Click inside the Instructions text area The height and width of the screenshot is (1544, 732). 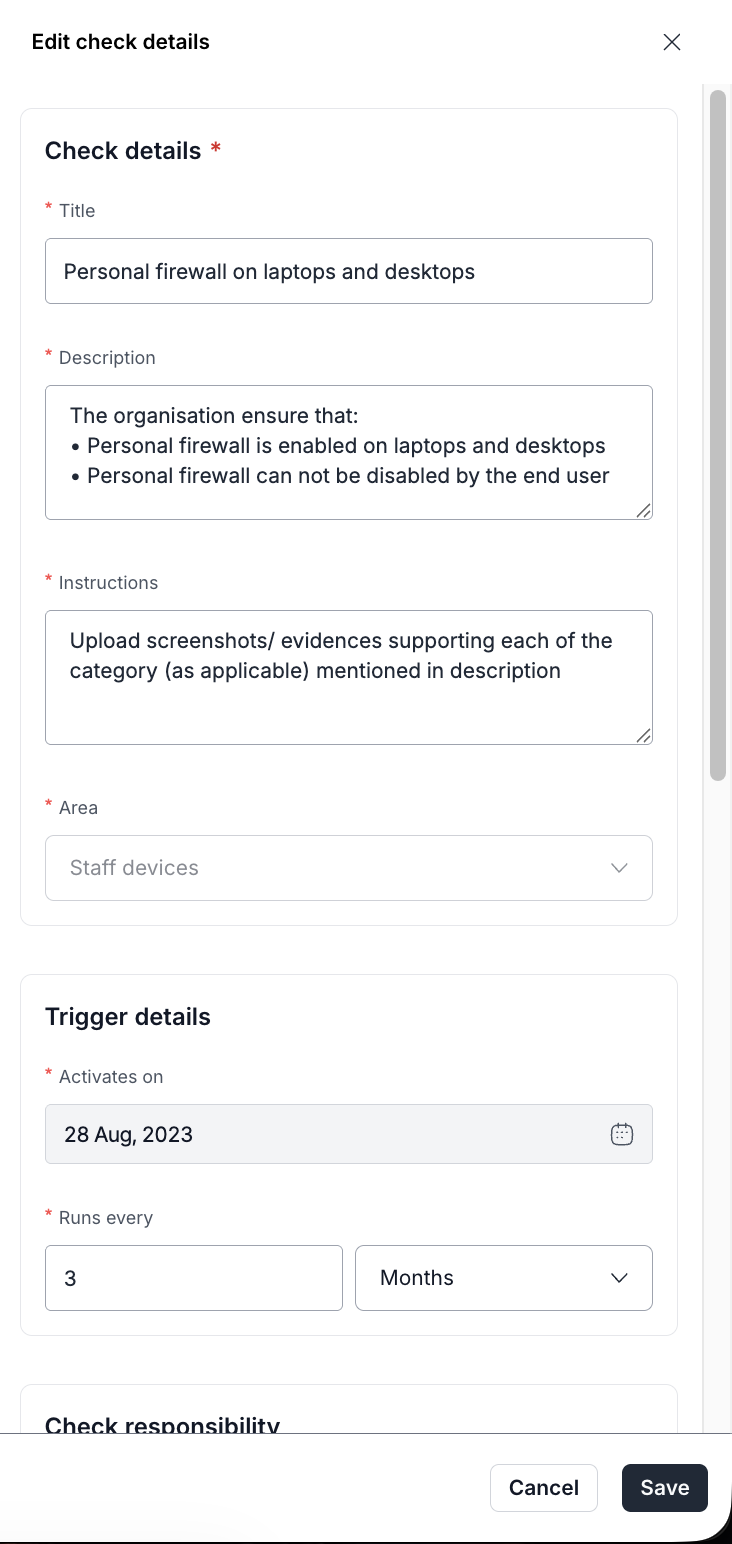click(x=348, y=677)
